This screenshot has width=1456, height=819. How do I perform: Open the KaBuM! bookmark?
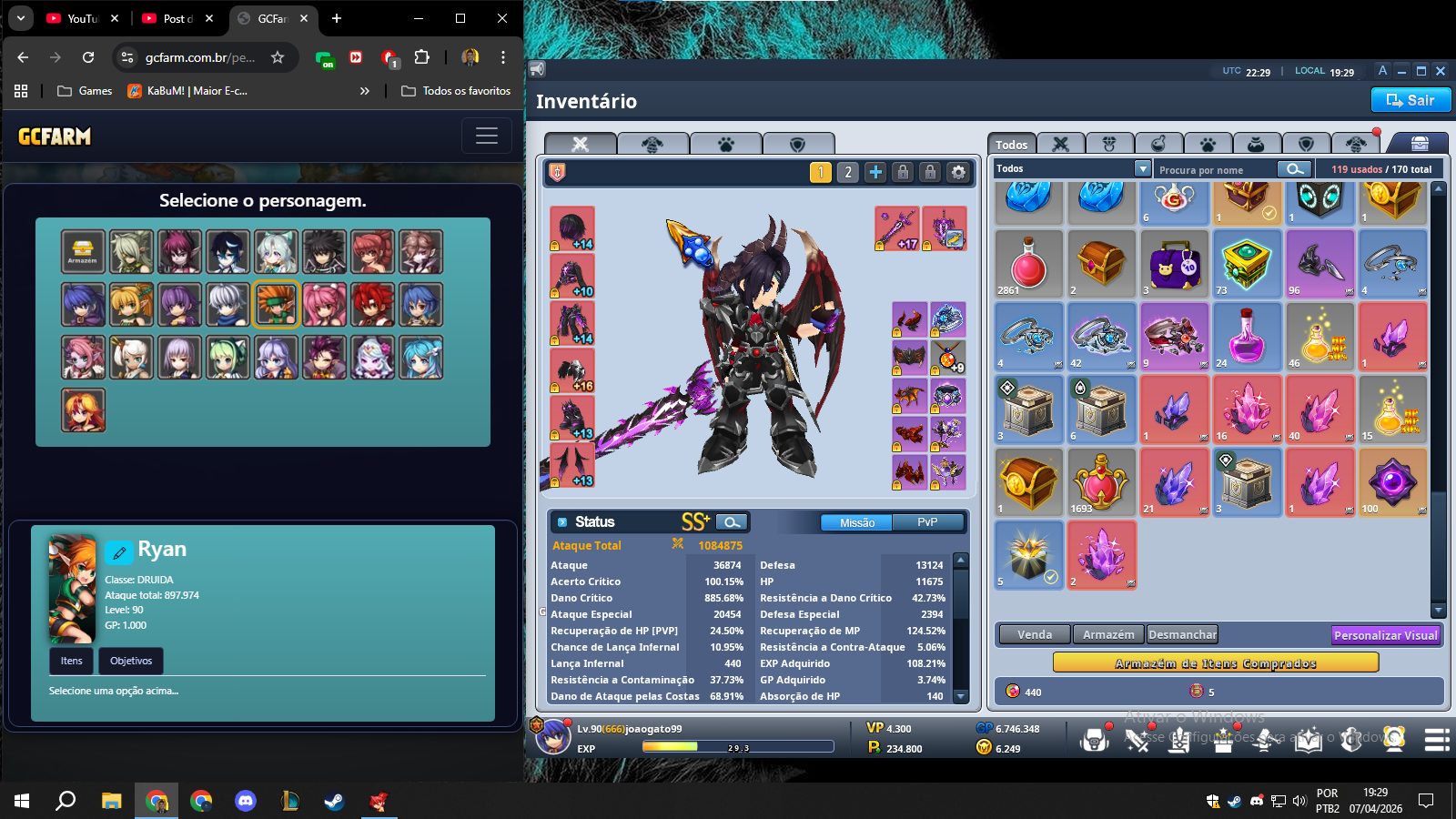pos(187,91)
